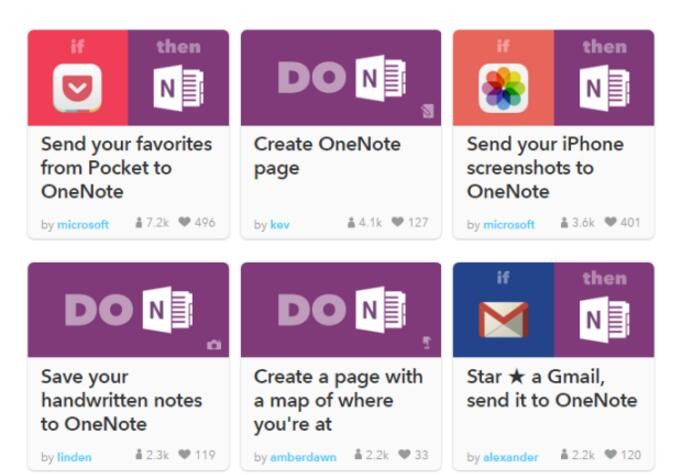Open 'Save your handwritten notes to OneNote' title

[122, 400]
